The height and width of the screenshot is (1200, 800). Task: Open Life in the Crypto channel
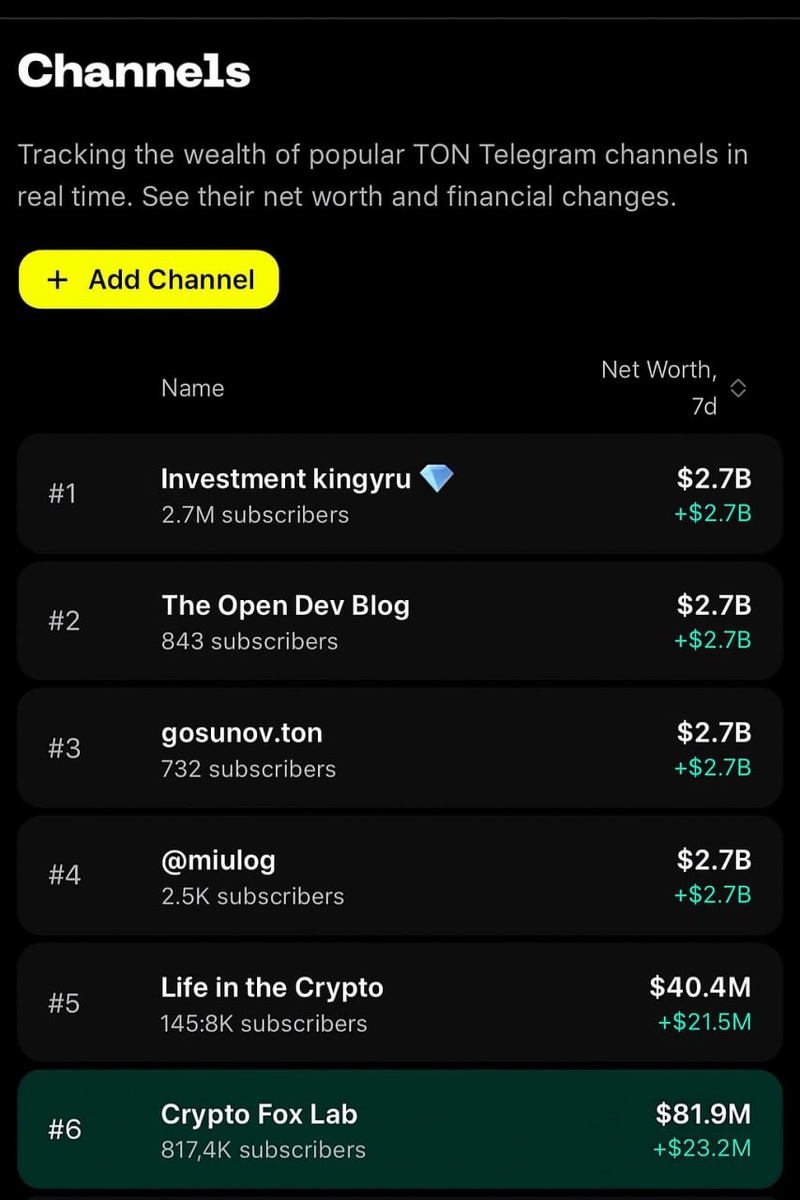click(x=272, y=988)
